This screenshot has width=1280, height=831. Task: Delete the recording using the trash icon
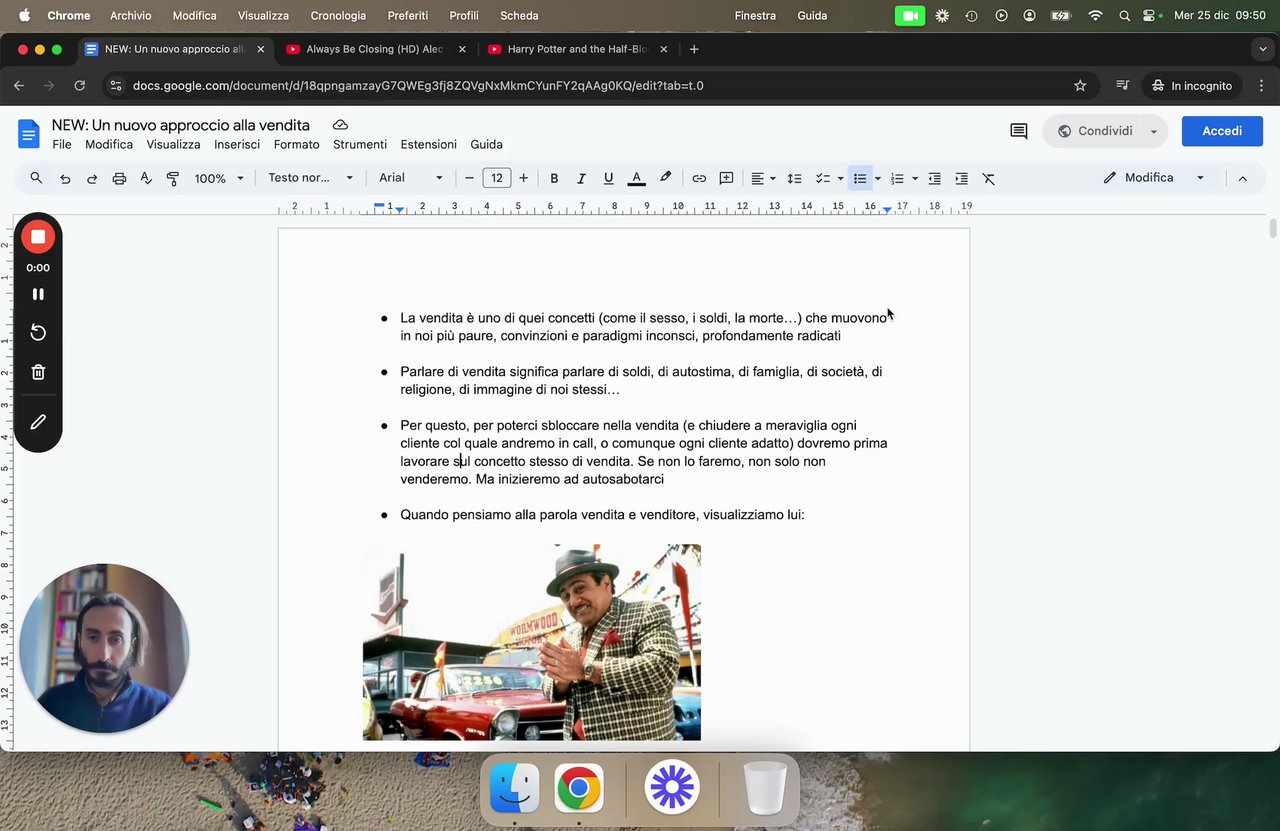(x=38, y=372)
